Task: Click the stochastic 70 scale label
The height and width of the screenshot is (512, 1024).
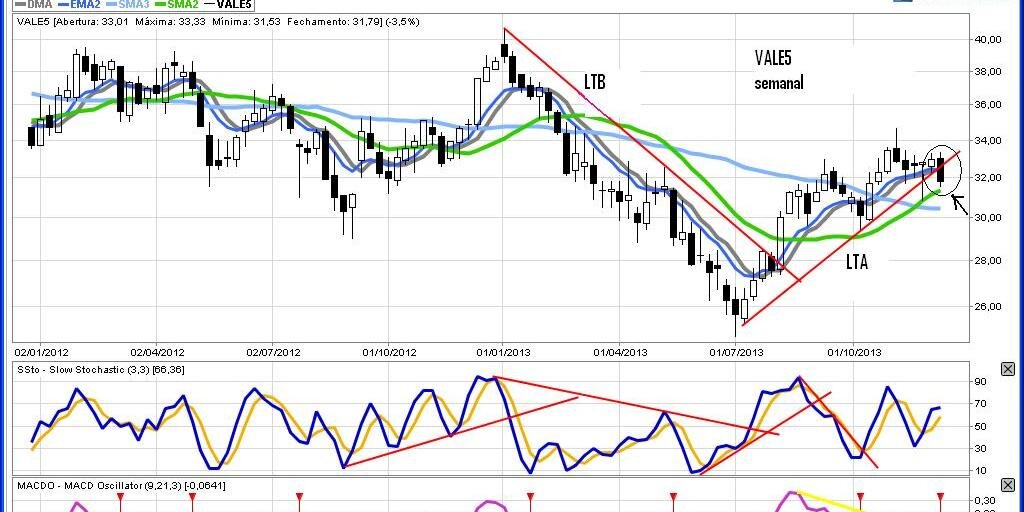Action: [980, 404]
